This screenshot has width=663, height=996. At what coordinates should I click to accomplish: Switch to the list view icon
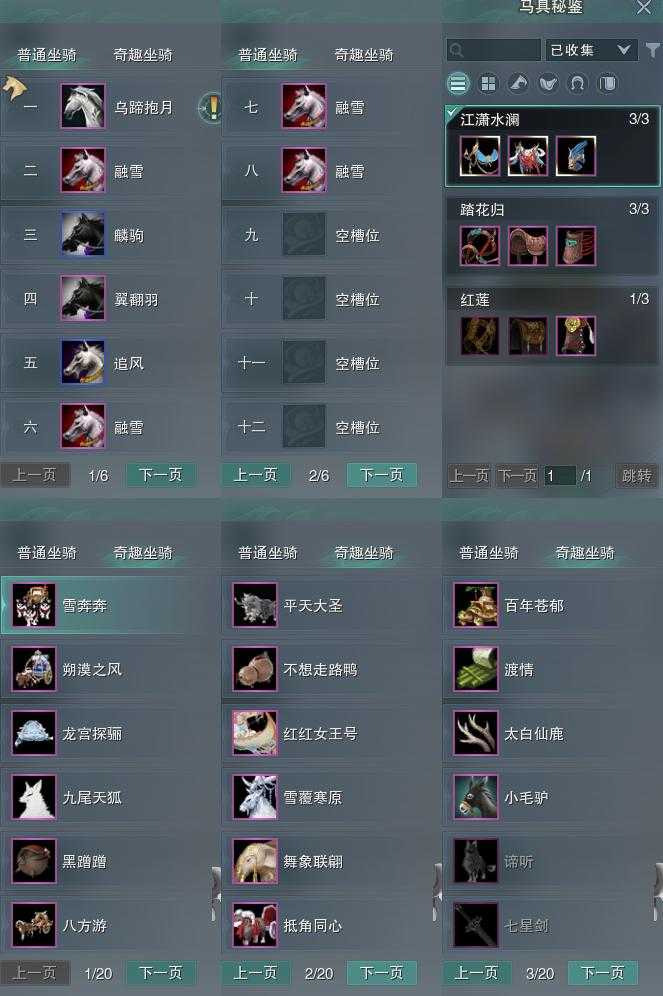point(459,83)
